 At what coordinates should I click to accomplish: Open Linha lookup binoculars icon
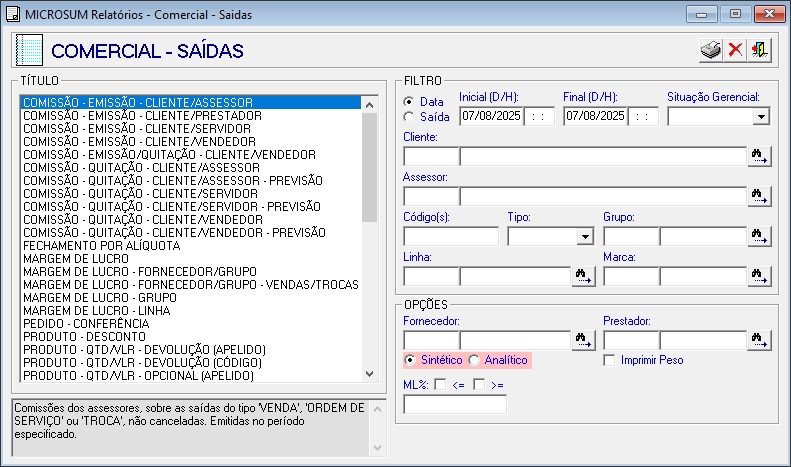[x=584, y=276]
